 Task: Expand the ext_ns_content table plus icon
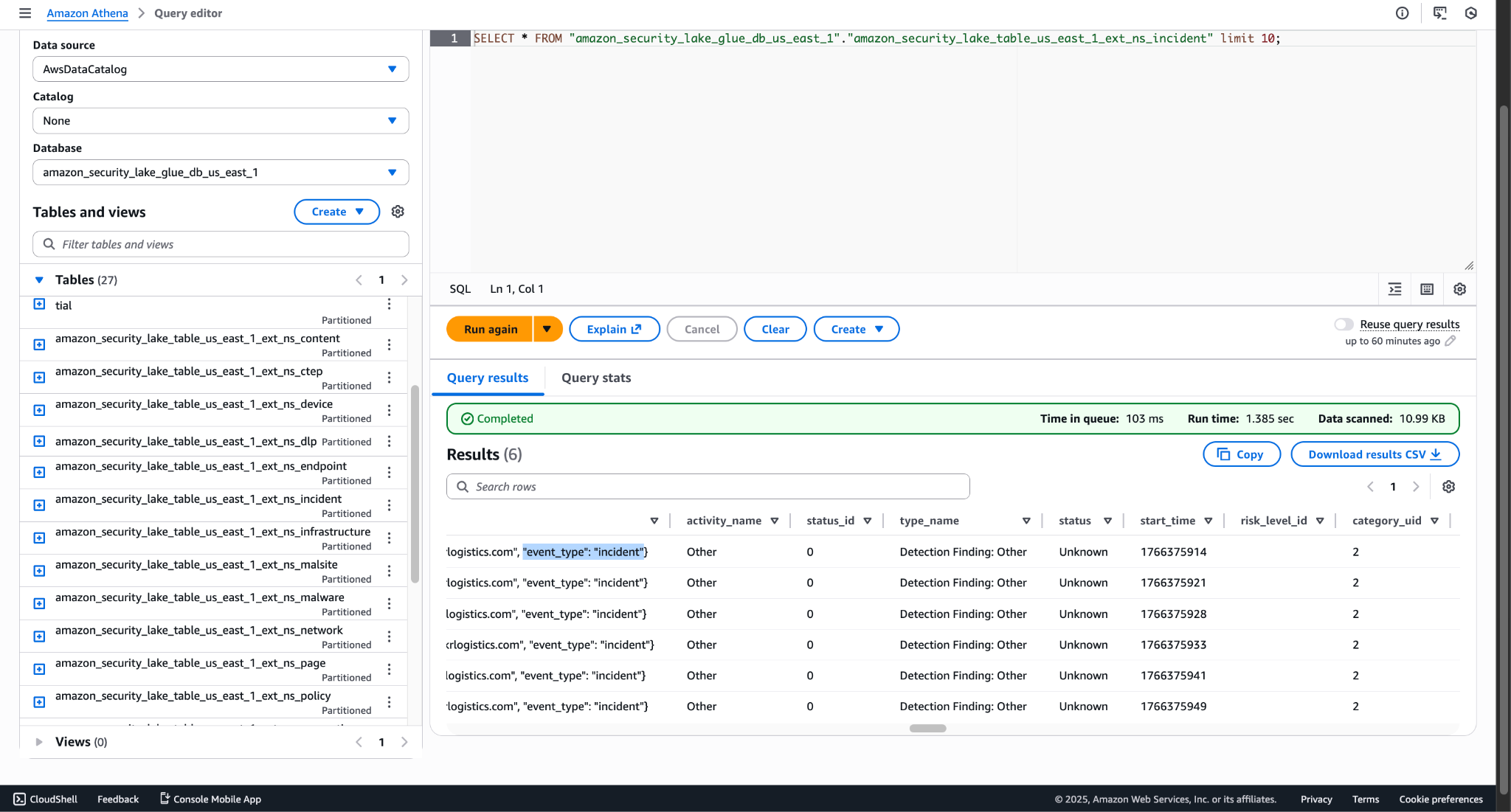click(40, 344)
